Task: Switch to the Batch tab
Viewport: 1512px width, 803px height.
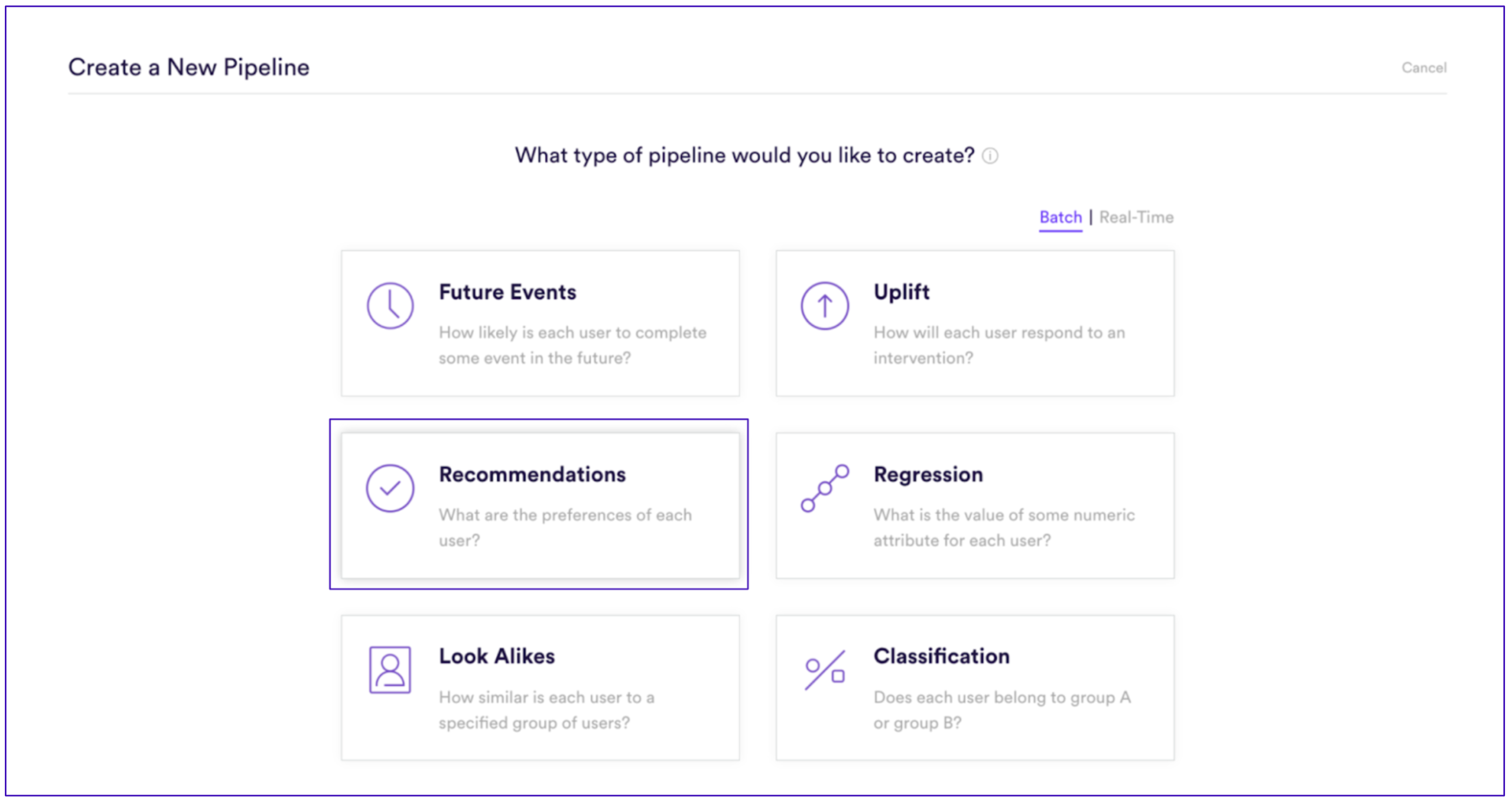Action: coord(1060,218)
